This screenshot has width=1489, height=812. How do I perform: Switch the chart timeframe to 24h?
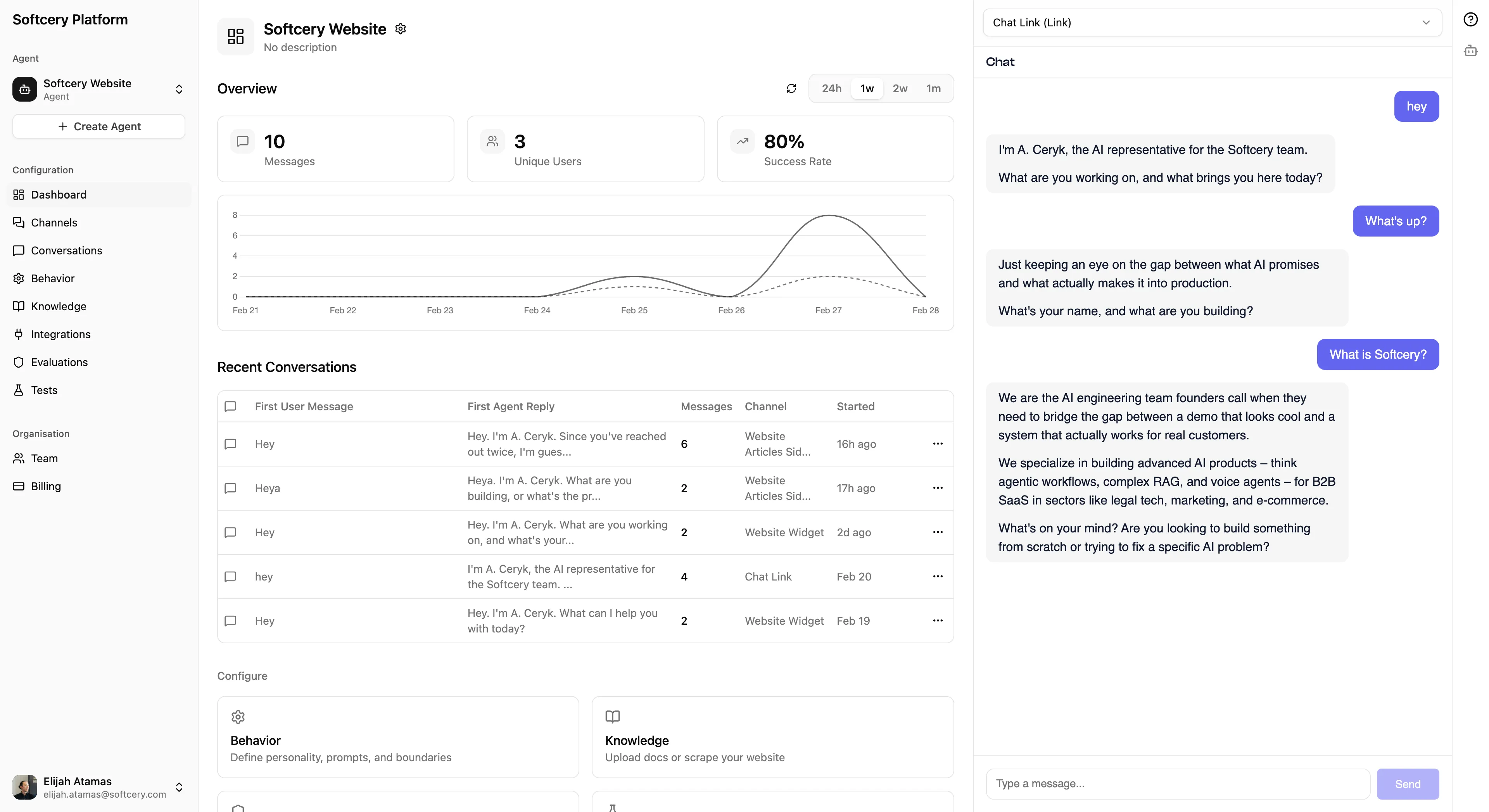[831, 88]
